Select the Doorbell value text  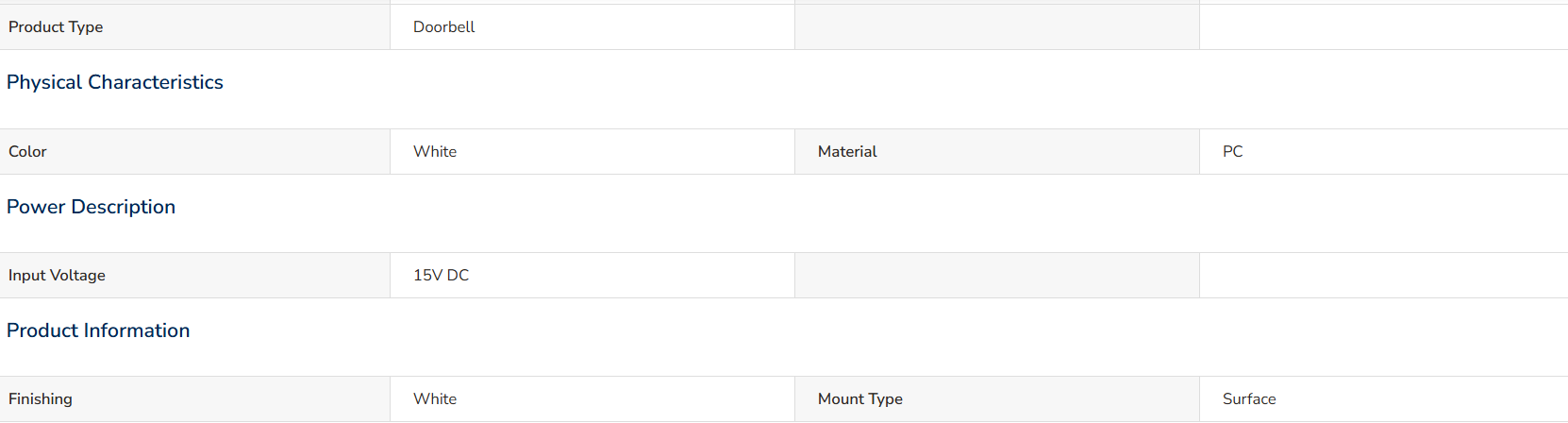(443, 26)
